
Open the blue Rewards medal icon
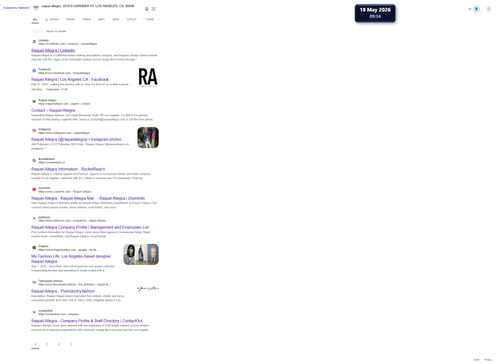pyautogui.click(x=477, y=9)
